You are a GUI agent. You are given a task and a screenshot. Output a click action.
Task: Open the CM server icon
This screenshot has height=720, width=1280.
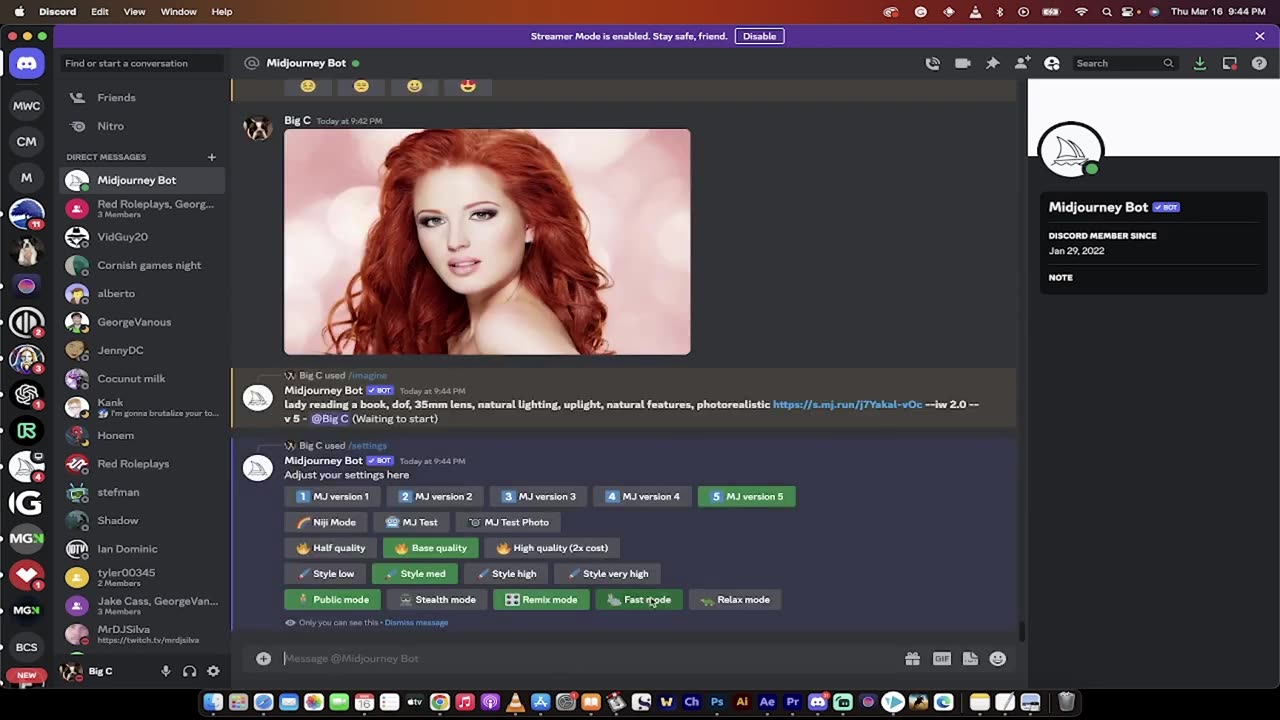[x=27, y=141]
